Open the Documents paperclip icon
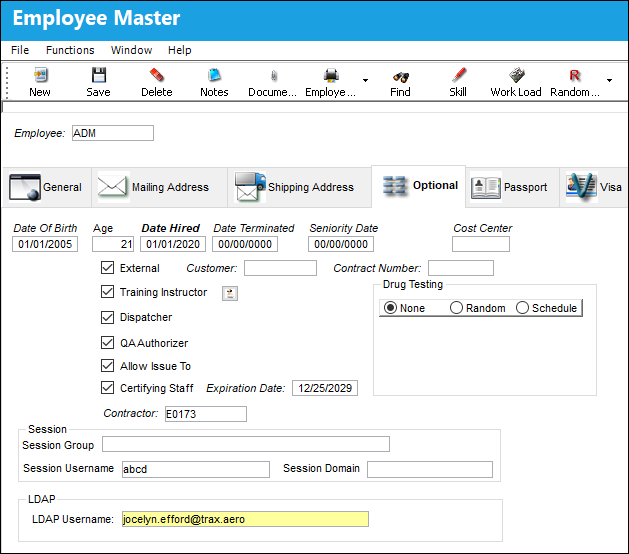 273,75
